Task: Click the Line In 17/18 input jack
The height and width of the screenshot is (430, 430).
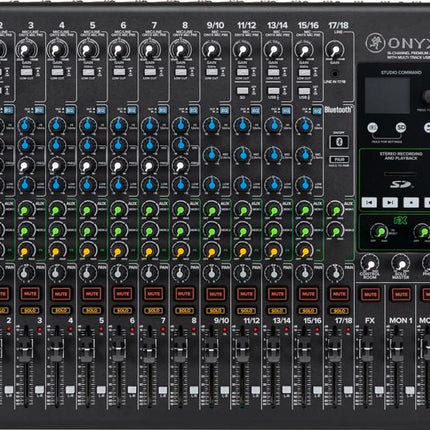Action: pyautogui.click(x=335, y=74)
